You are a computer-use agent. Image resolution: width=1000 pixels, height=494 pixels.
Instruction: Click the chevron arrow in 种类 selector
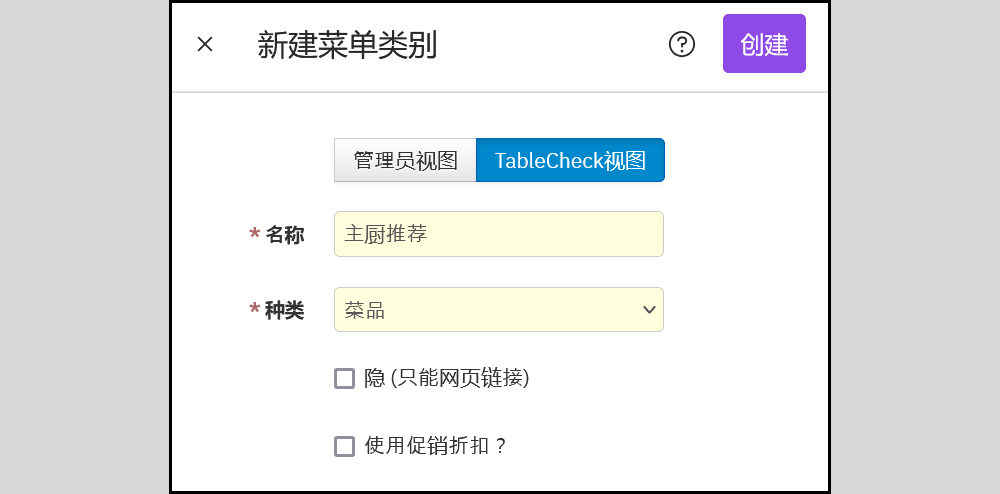pos(649,310)
